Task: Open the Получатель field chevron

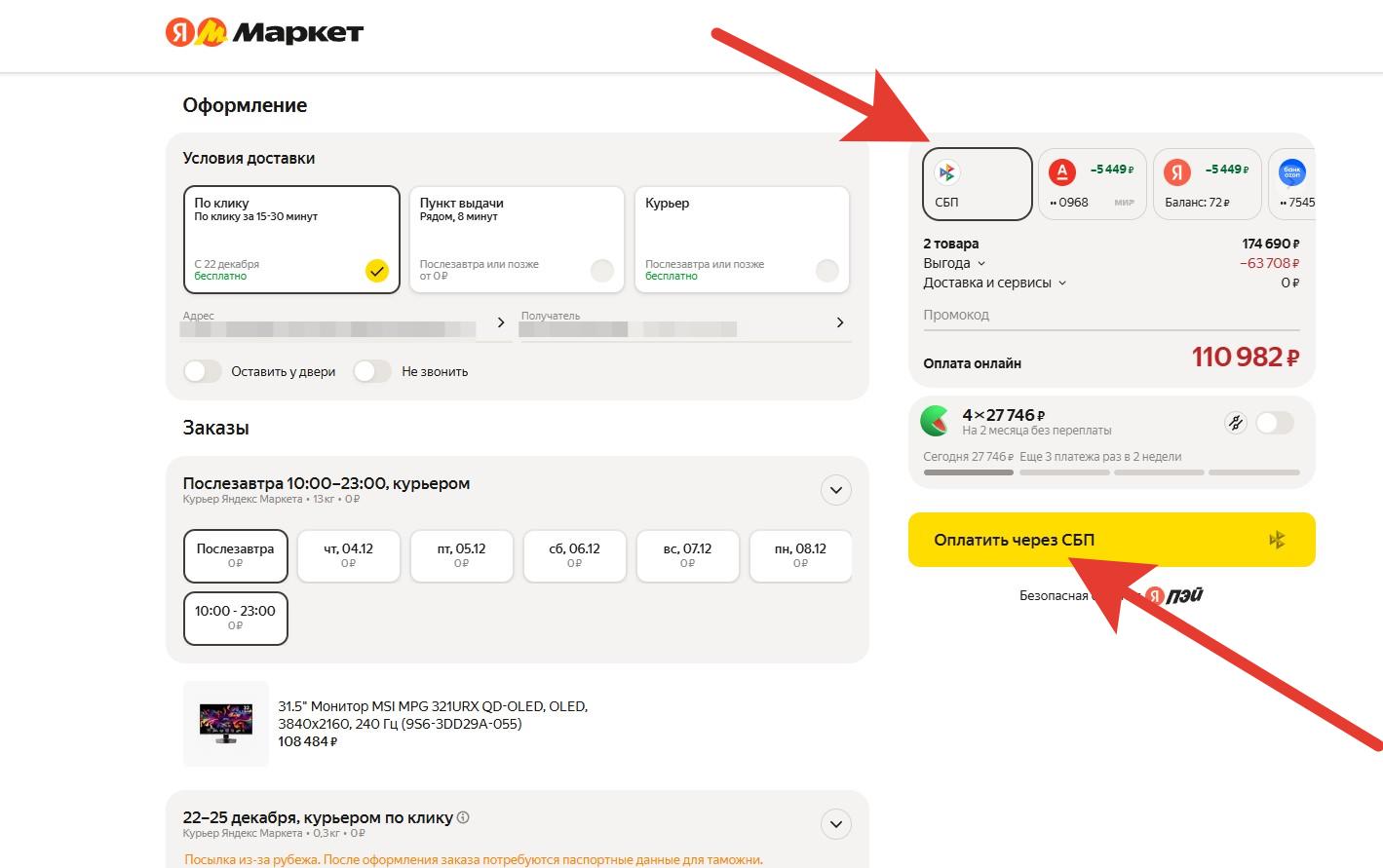Action: click(840, 322)
